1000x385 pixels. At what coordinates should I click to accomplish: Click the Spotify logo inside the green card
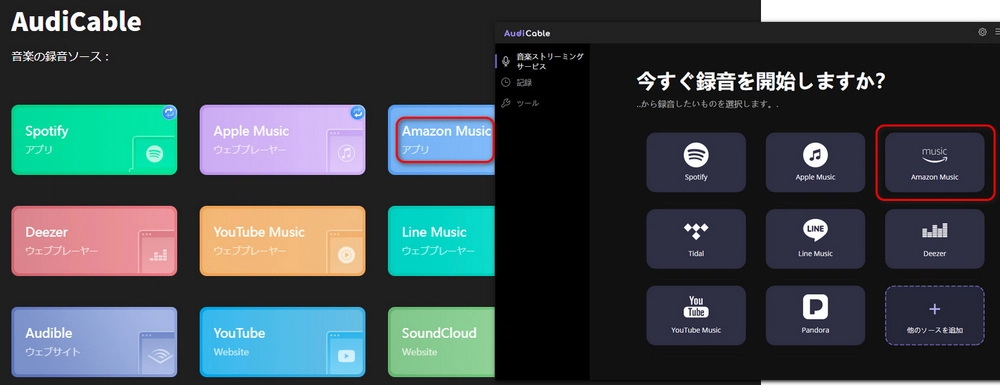[154, 154]
